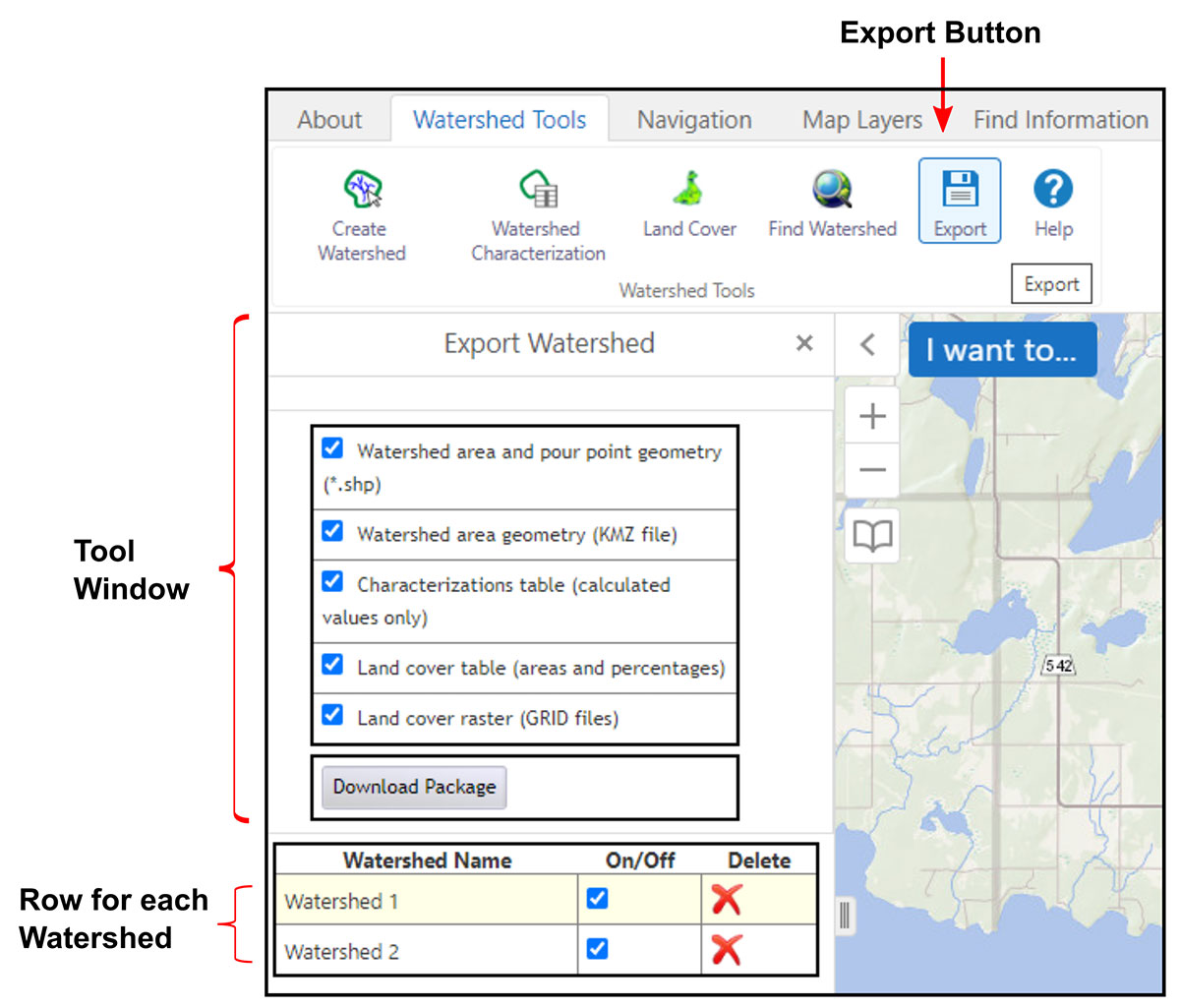The height and width of the screenshot is (1008, 1180).
Task: Turn off Watershed 2 in the watershed table
Action: 597,950
